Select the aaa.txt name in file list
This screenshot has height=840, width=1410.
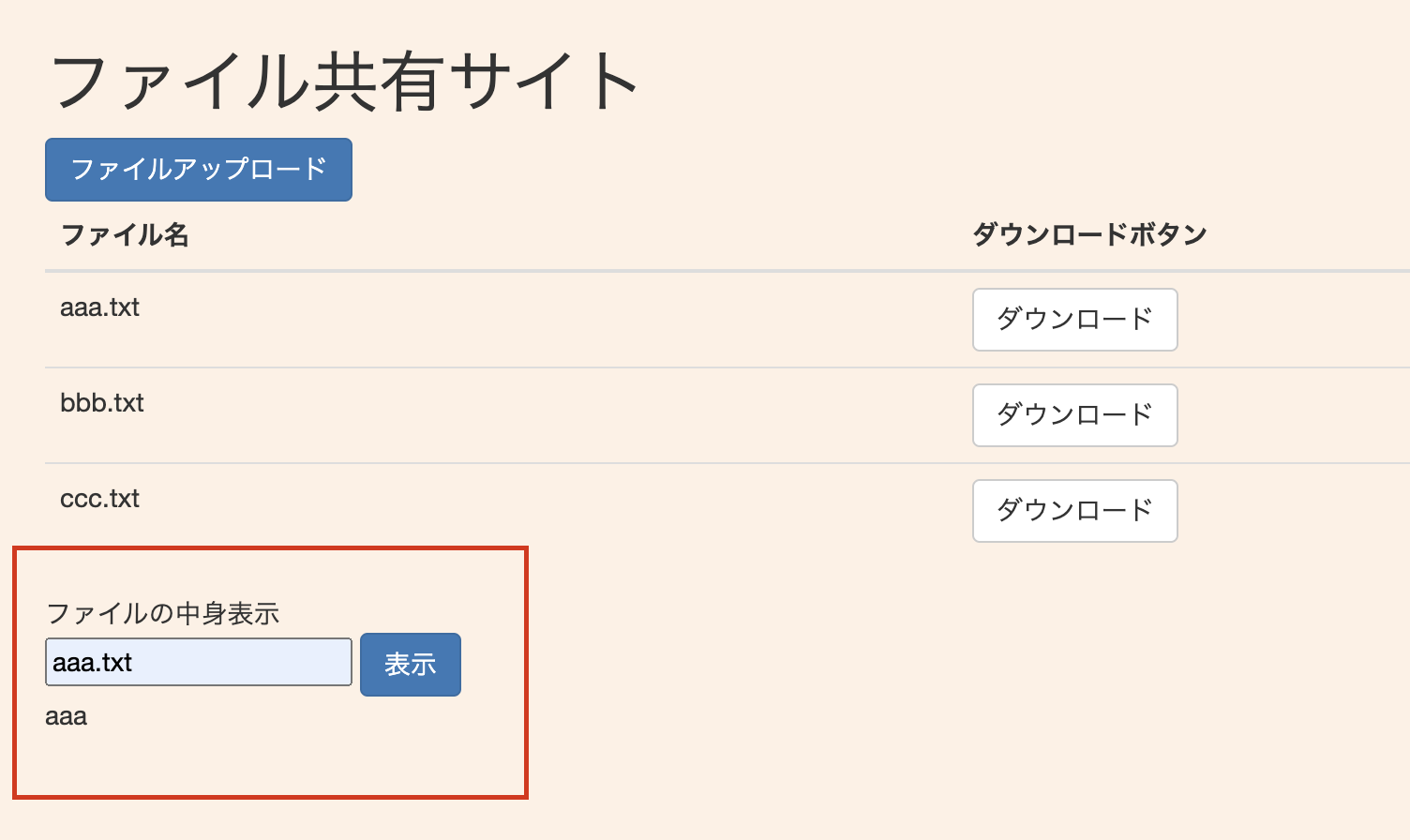pyautogui.click(x=99, y=307)
